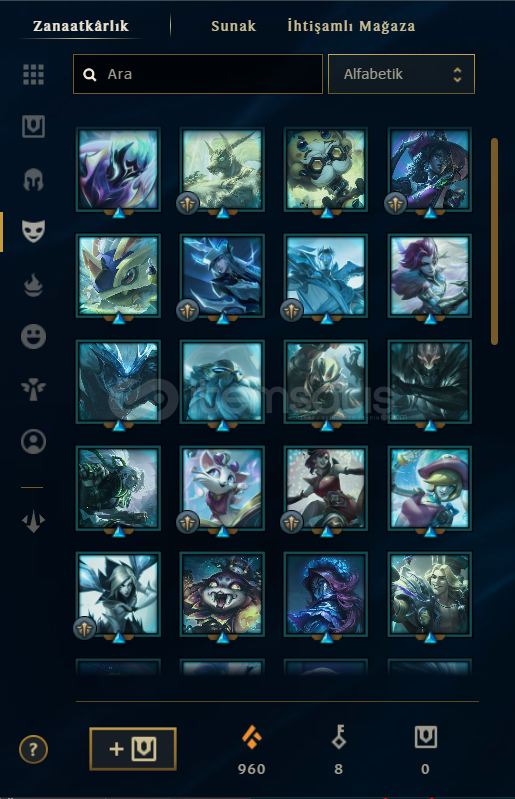The image size is (515, 799).
Task: Open the summoner icons profile filter
Action: [34, 441]
